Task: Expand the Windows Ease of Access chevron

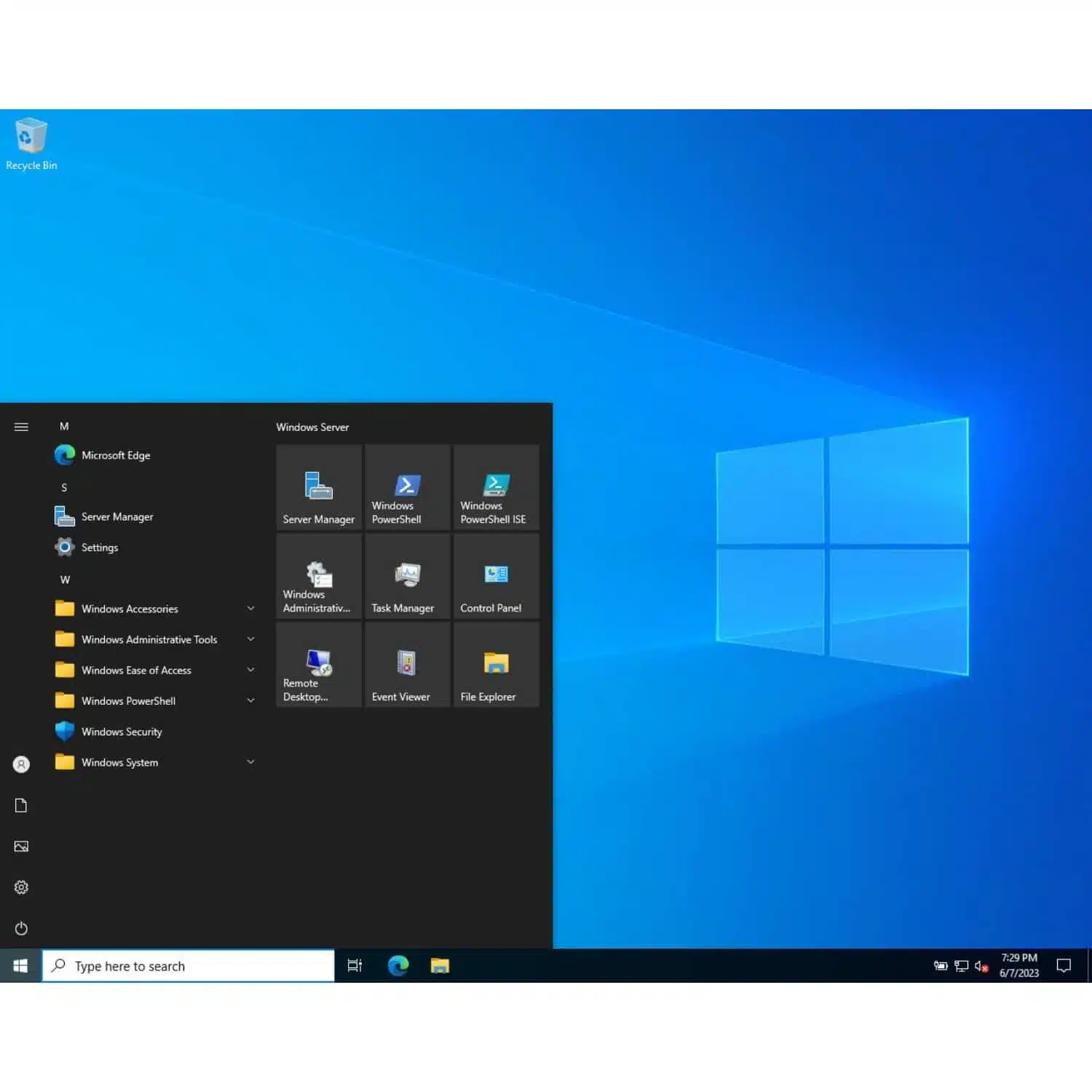Action: tap(250, 670)
